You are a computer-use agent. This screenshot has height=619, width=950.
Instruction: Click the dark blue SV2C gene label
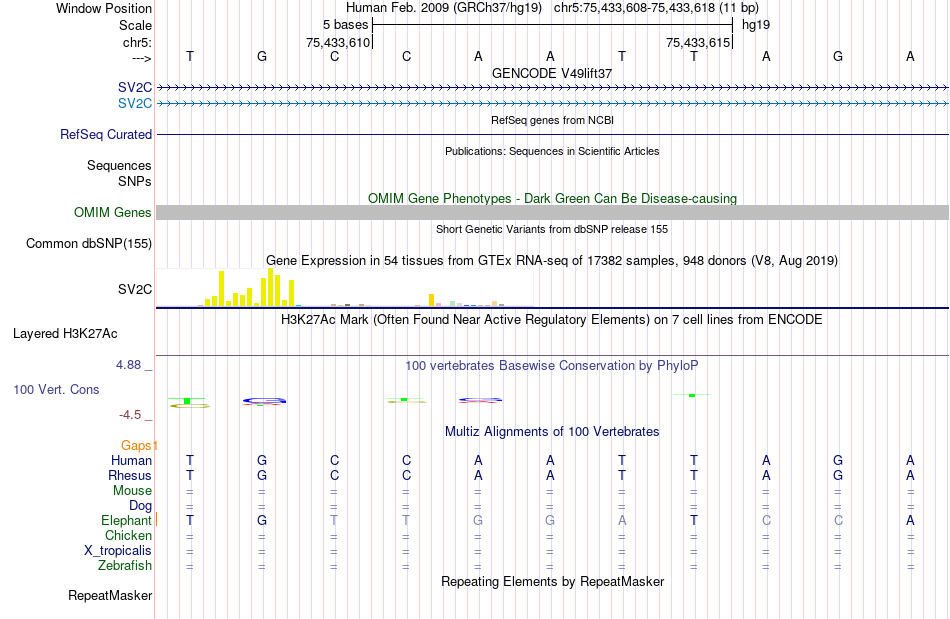[135, 88]
